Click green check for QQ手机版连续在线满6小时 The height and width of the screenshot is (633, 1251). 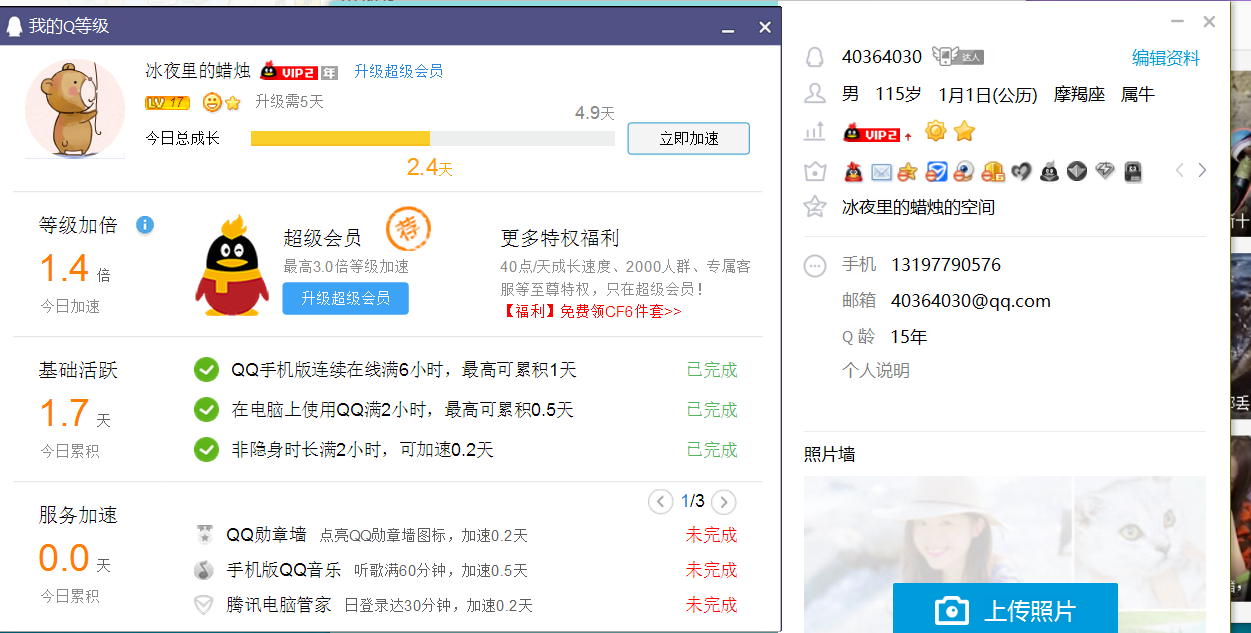[x=206, y=370]
